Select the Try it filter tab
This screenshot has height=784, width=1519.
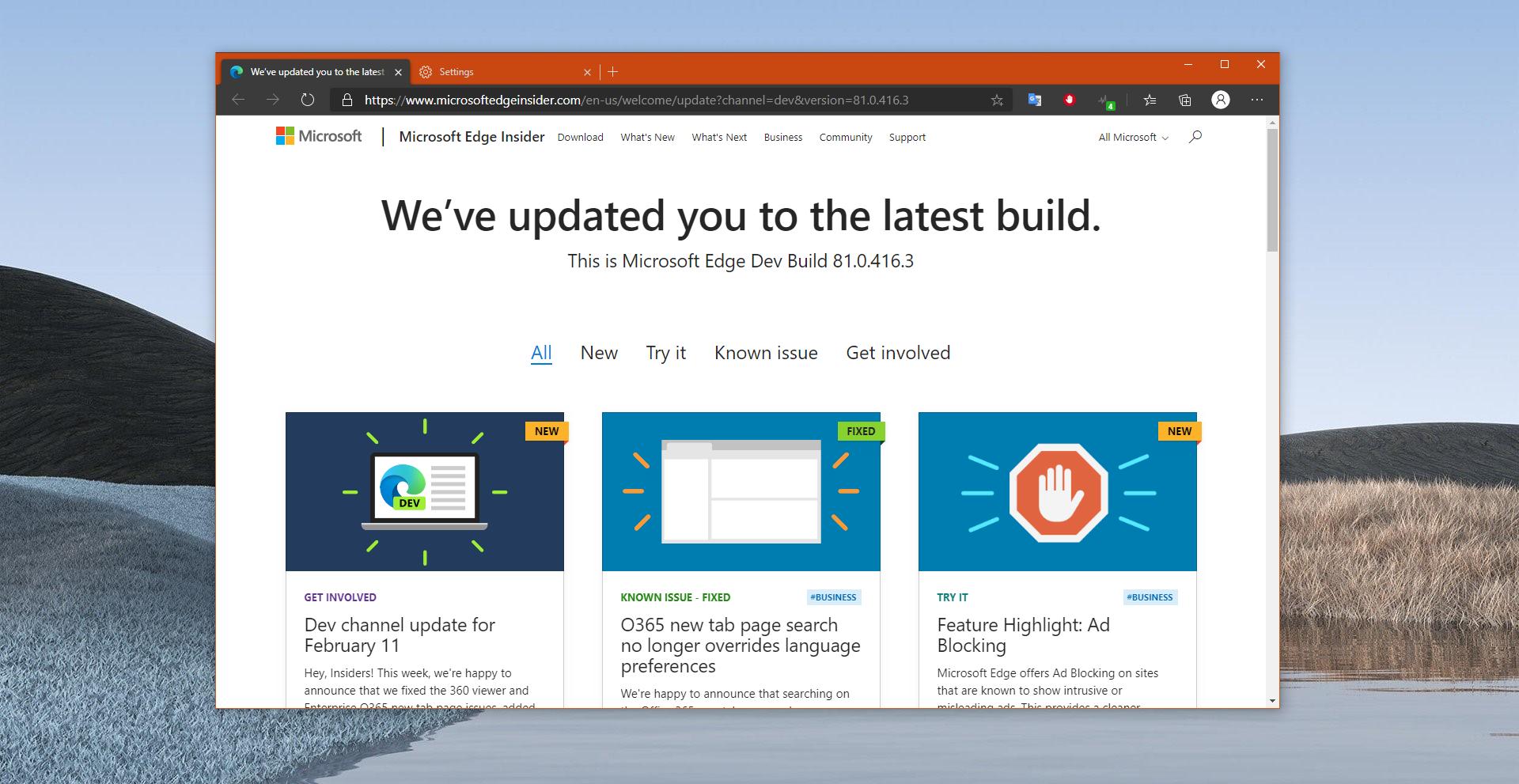pyautogui.click(x=665, y=353)
